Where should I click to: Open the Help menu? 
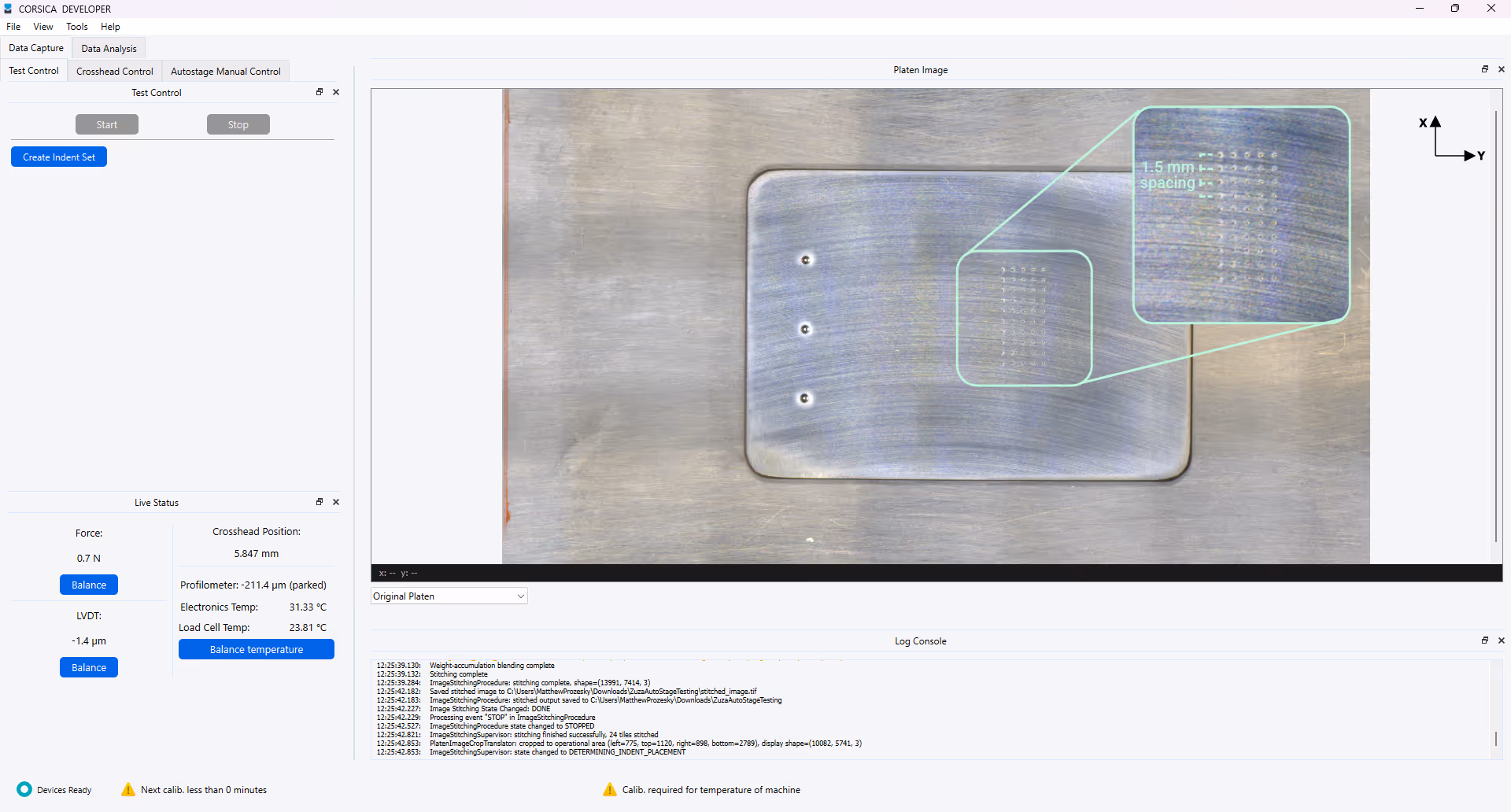pyautogui.click(x=110, y=27)
